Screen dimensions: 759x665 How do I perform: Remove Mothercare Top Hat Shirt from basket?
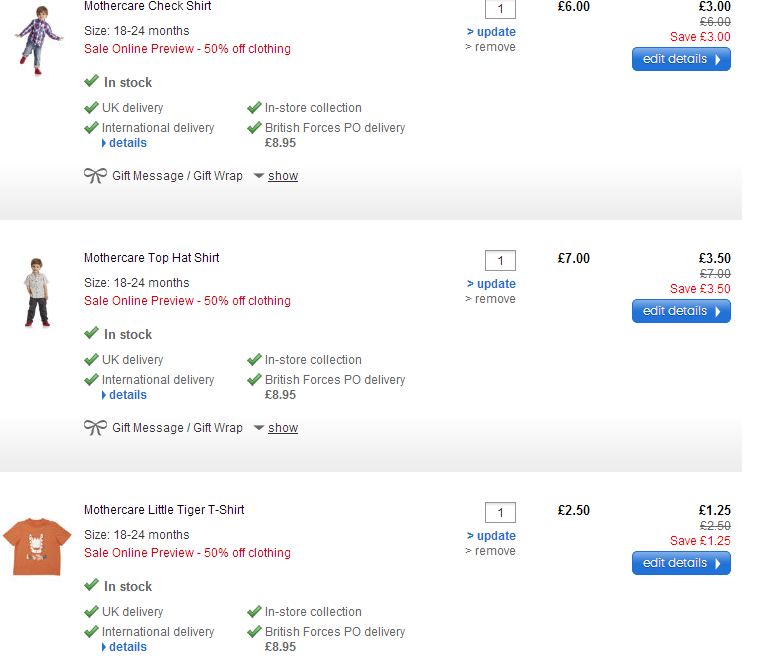495,299
